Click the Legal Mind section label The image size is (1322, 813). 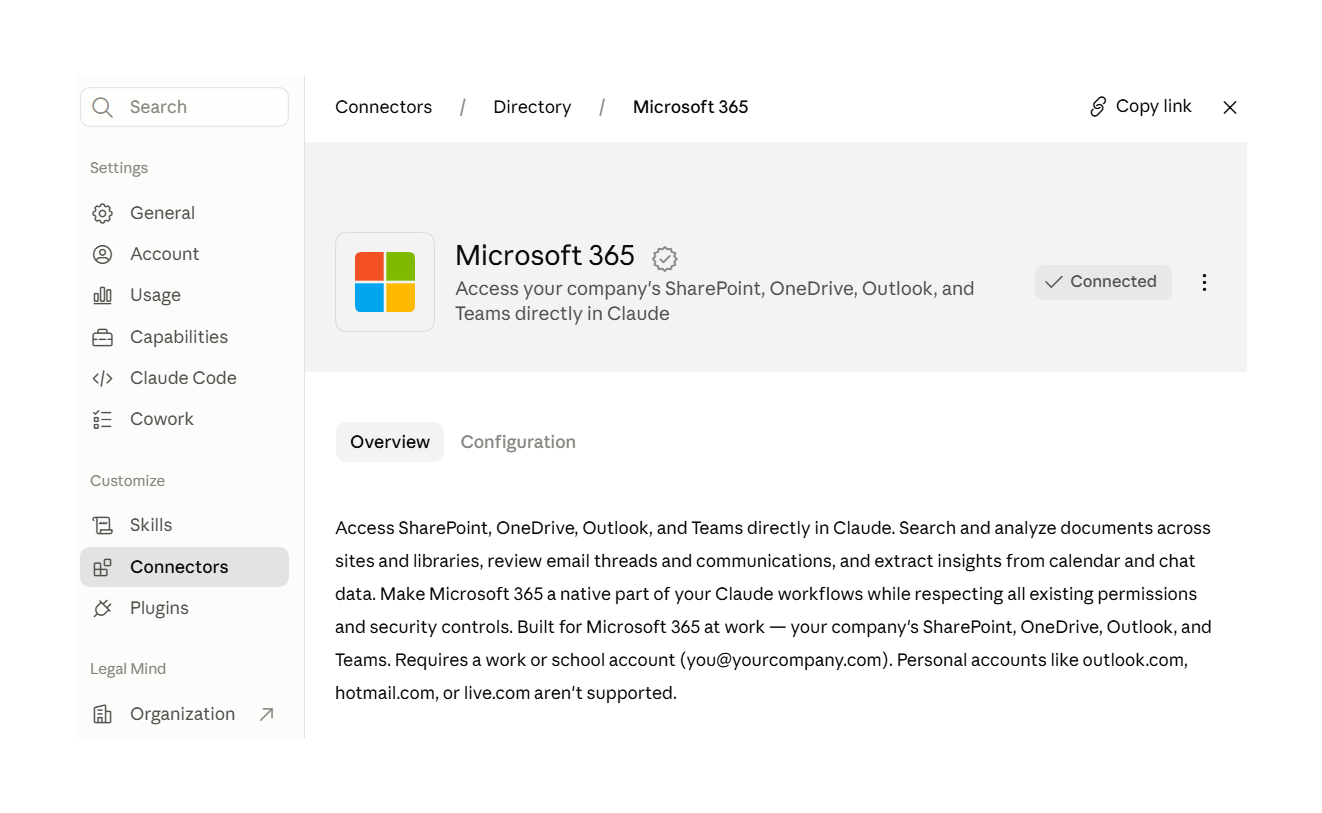(128, 669)
